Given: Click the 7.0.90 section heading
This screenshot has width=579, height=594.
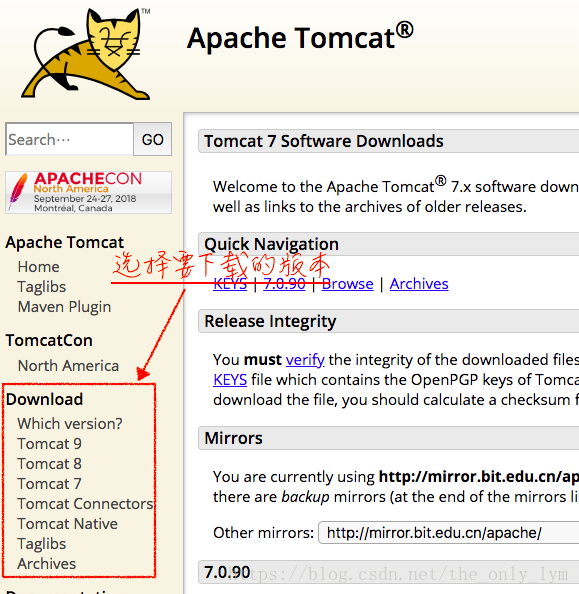Looking at the screenshot, I should pos(227,572).
